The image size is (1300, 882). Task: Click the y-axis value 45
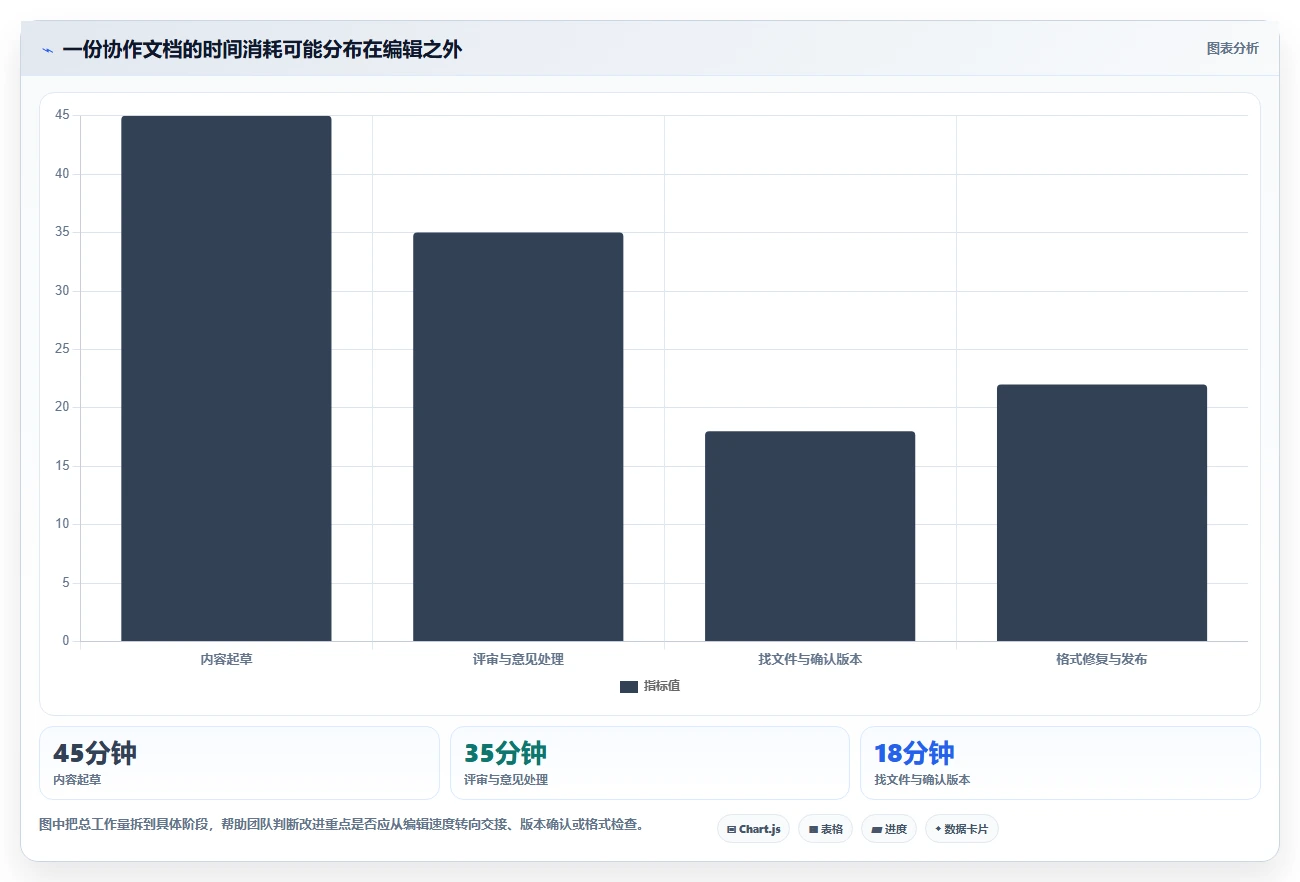pos(63,115)
